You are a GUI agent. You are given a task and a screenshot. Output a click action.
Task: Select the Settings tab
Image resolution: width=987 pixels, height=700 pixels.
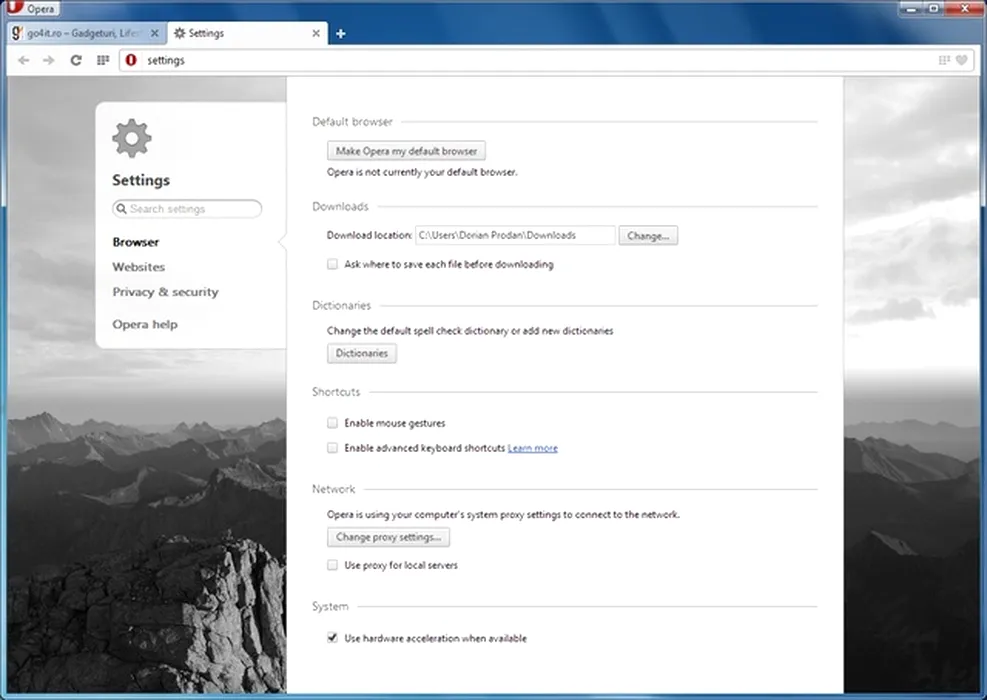247,33
